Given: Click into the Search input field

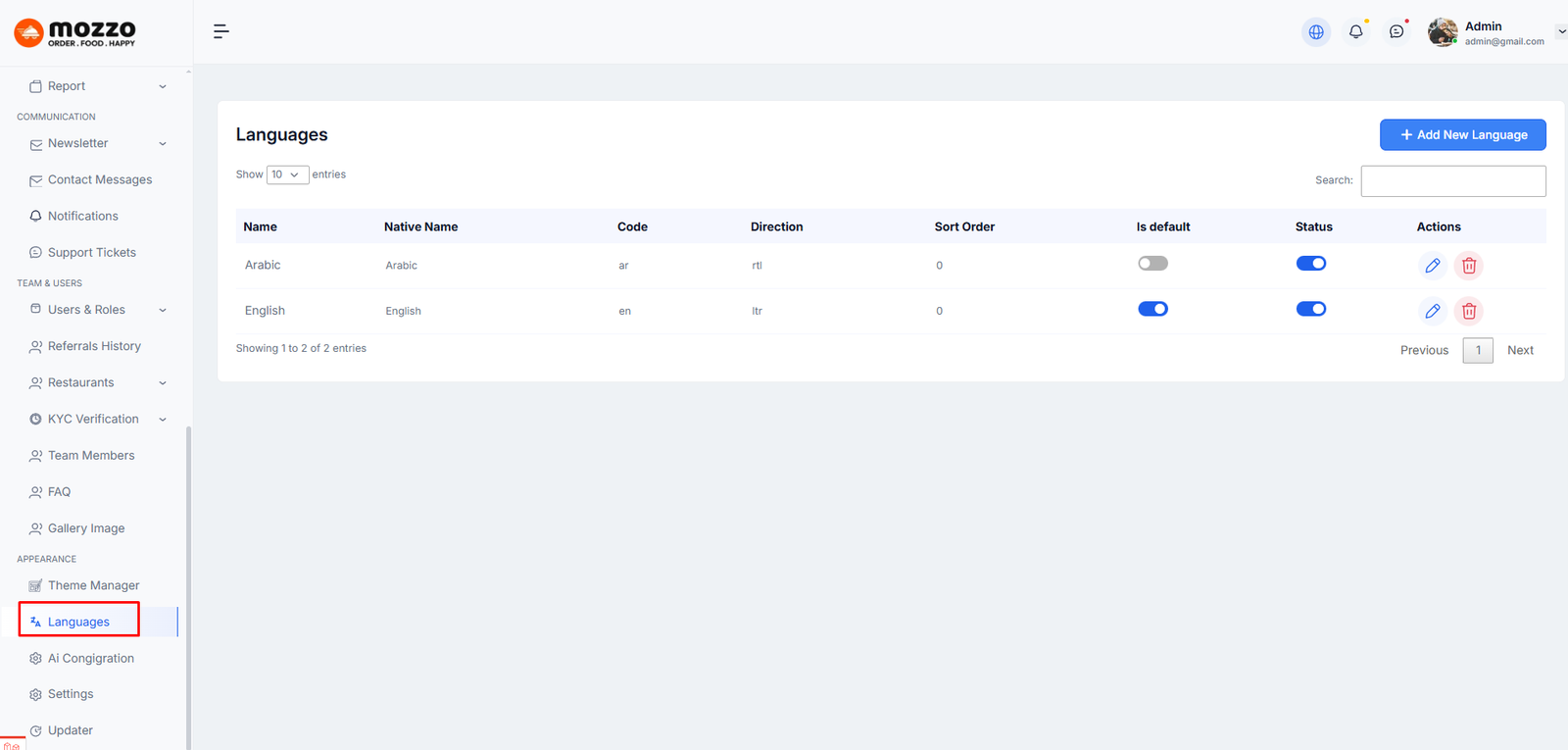Looking at the screenshot, I should coord(1452,181).
